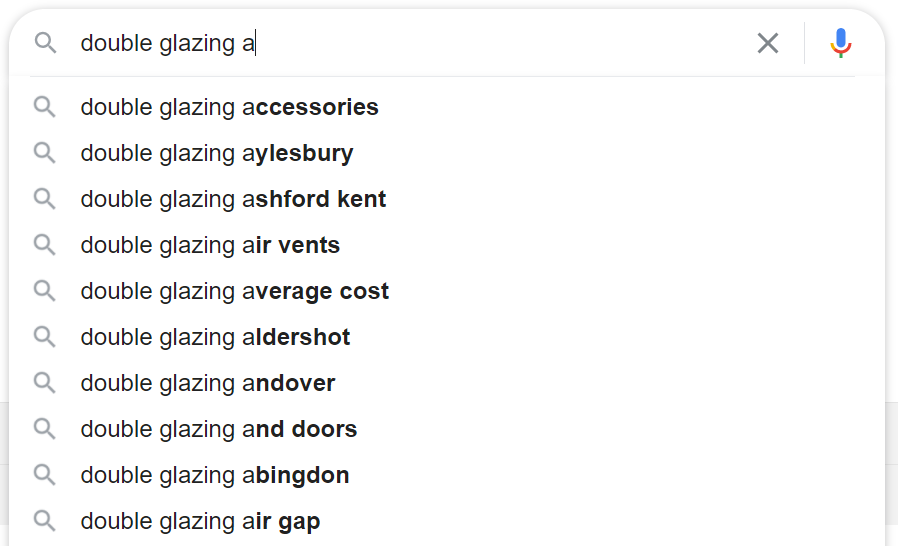Click the voice search microphone icon
898x546 pixels.
click(841, 43)
